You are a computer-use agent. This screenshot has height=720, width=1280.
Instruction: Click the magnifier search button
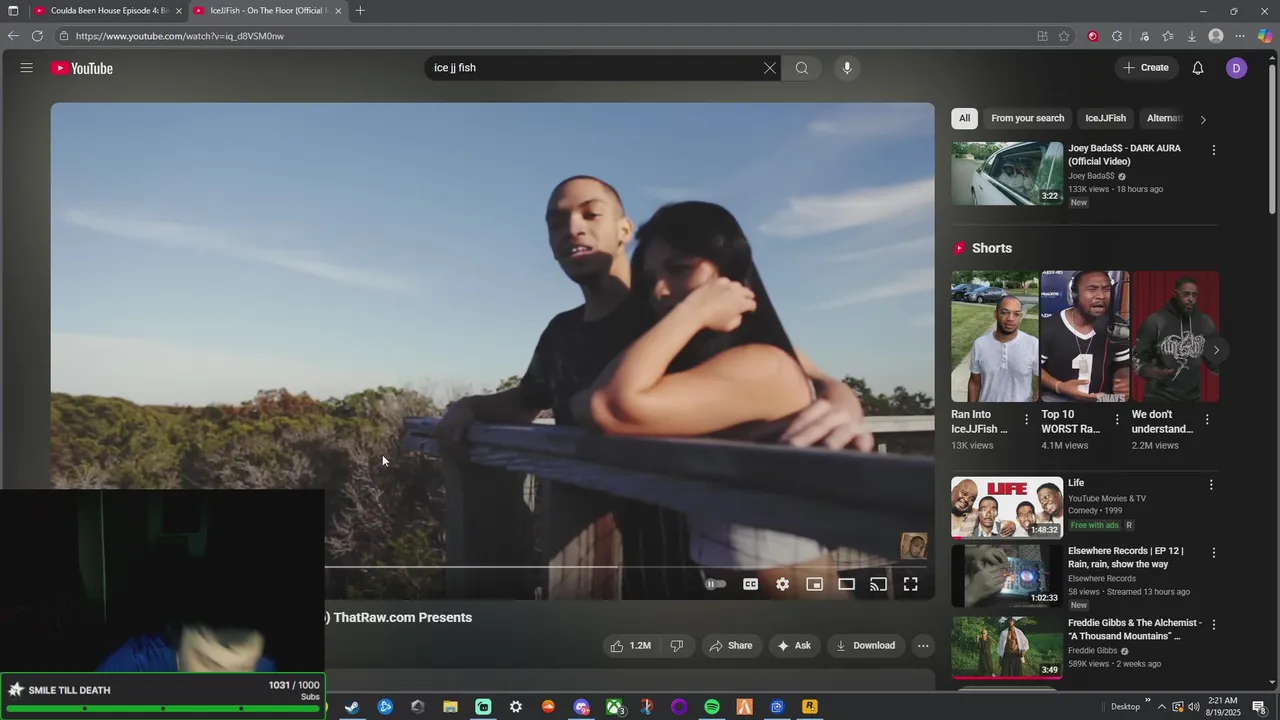click(x=802, y=68)
